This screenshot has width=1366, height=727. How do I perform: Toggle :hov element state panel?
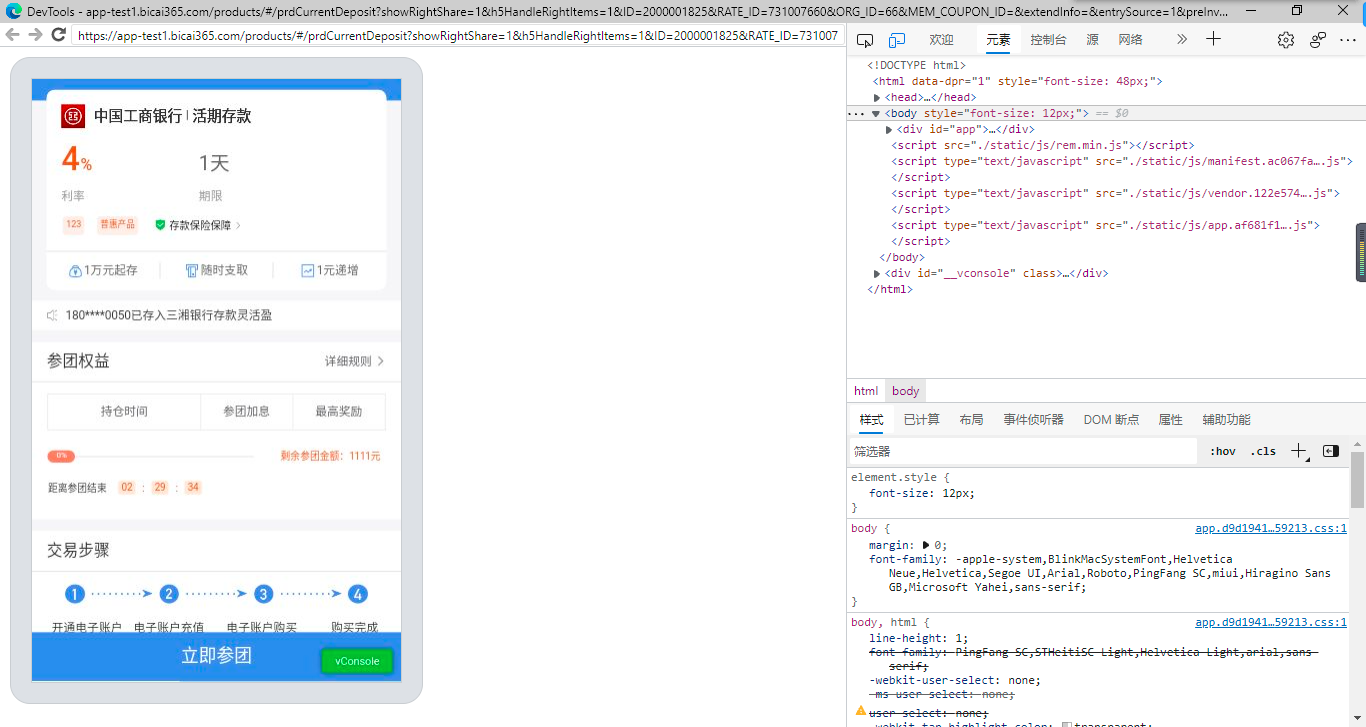tap(1223, 451)
